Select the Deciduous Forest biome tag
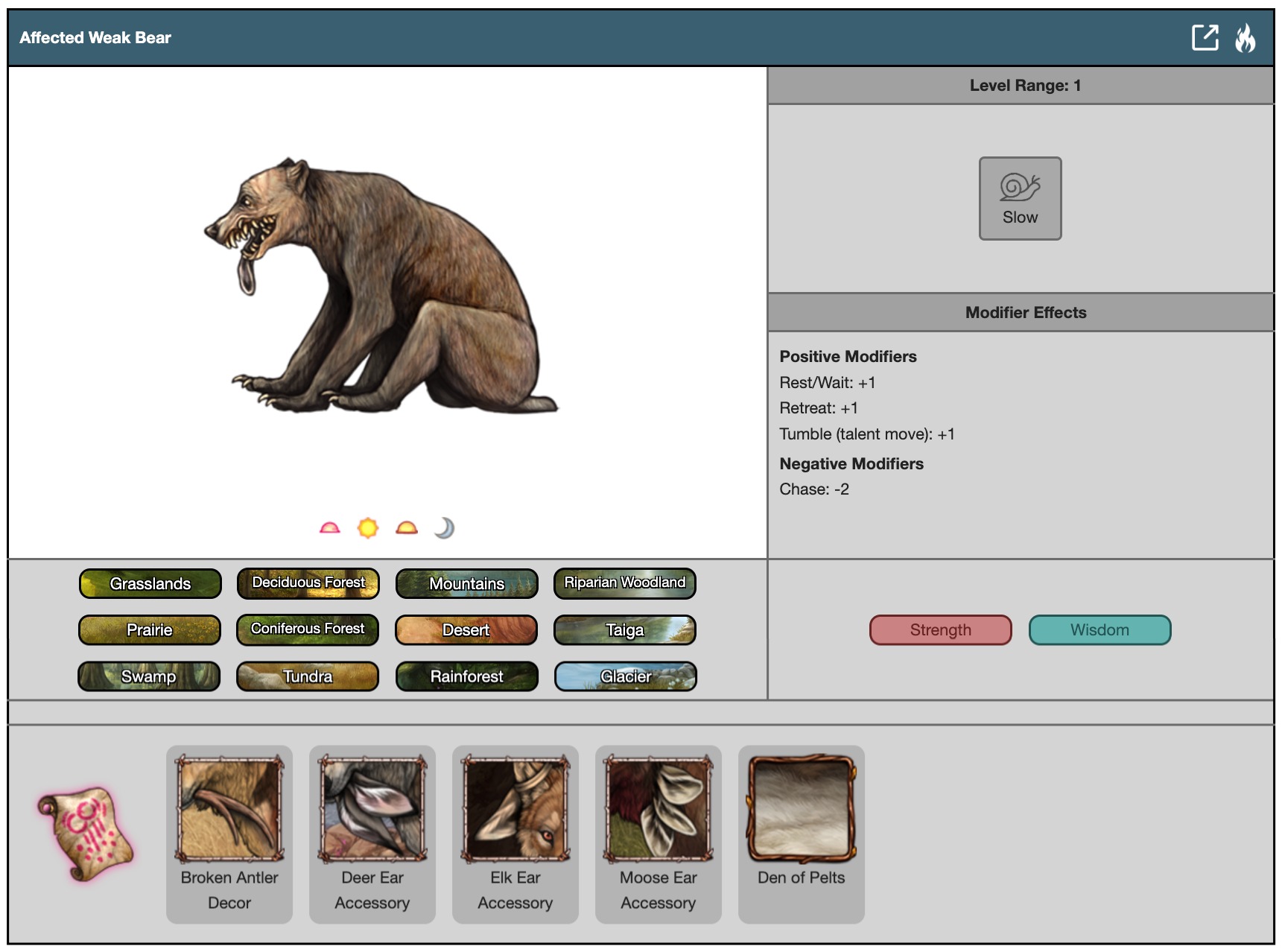Screen dimensions: 1282x952 (x=308, y=583)
